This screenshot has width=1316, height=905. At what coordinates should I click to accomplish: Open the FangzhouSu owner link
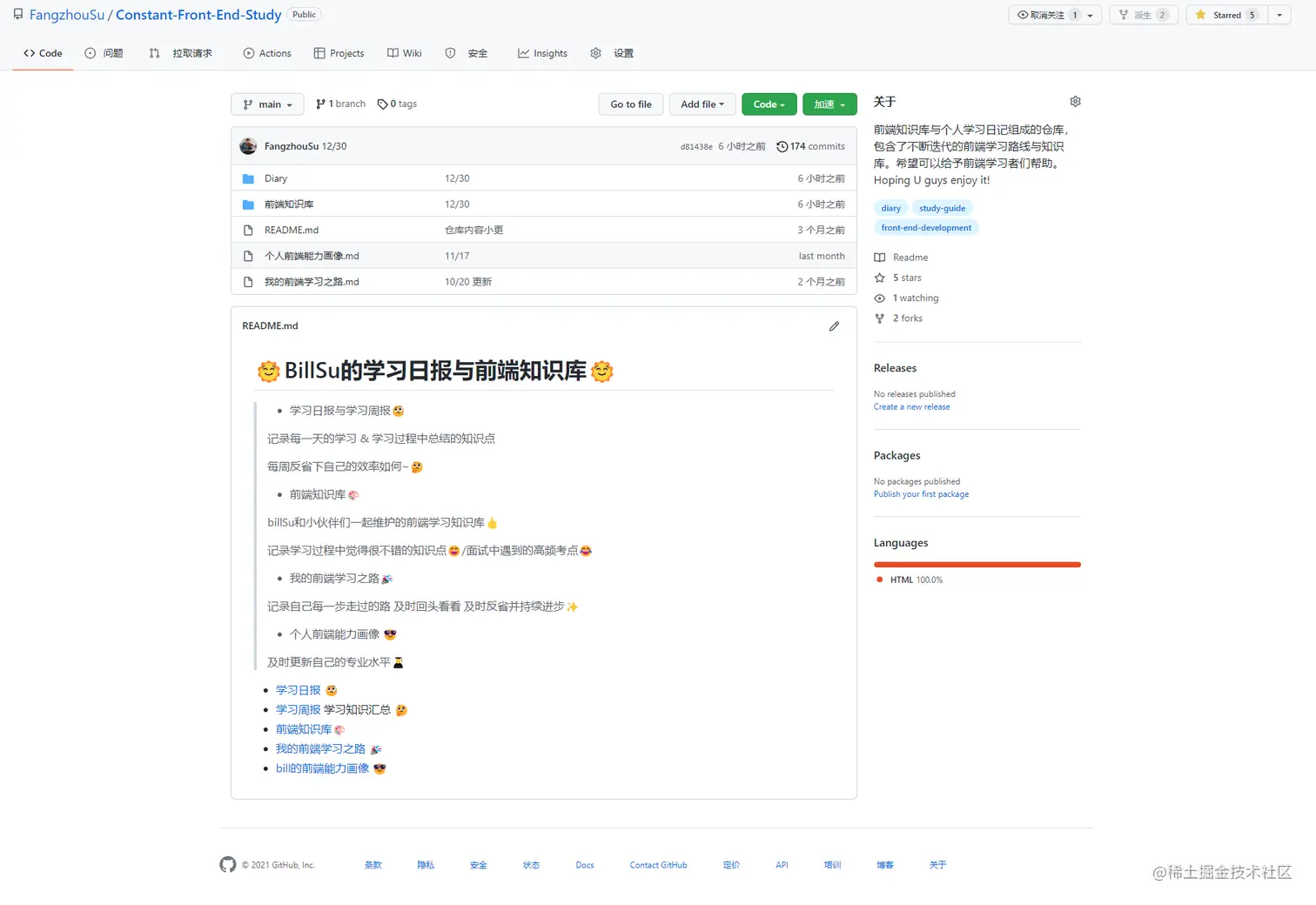(67, 15)
